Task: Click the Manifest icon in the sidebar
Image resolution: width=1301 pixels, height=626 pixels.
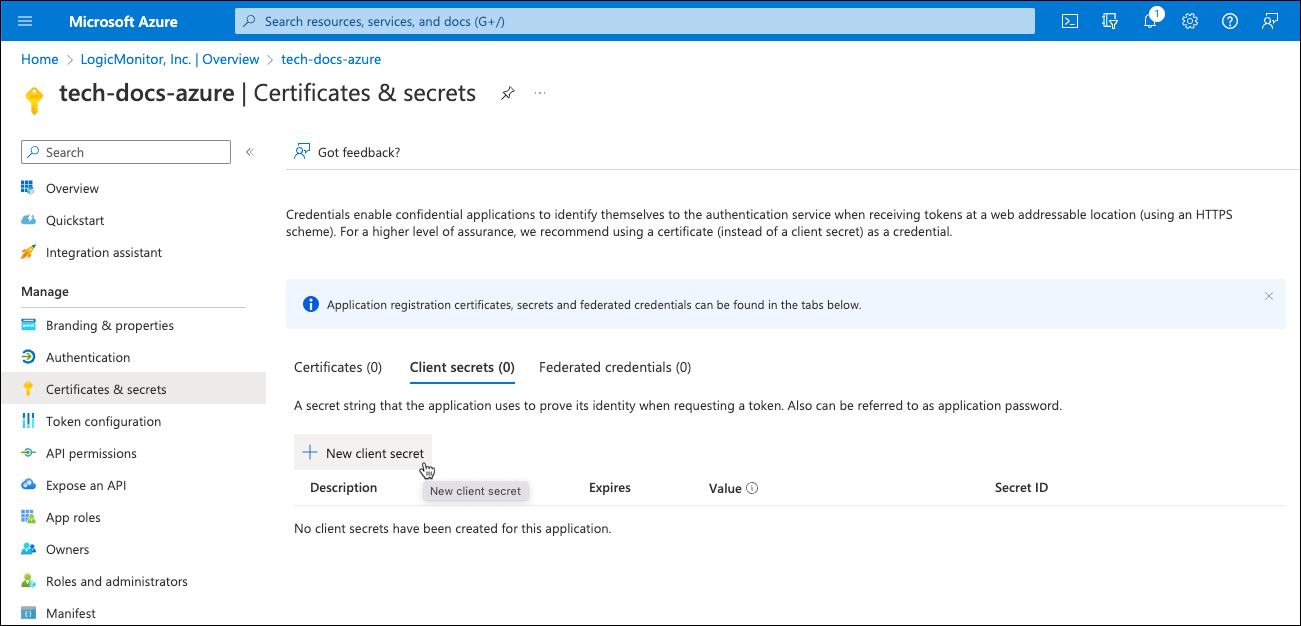Action: pyautogui.click(x=28, y=613)
